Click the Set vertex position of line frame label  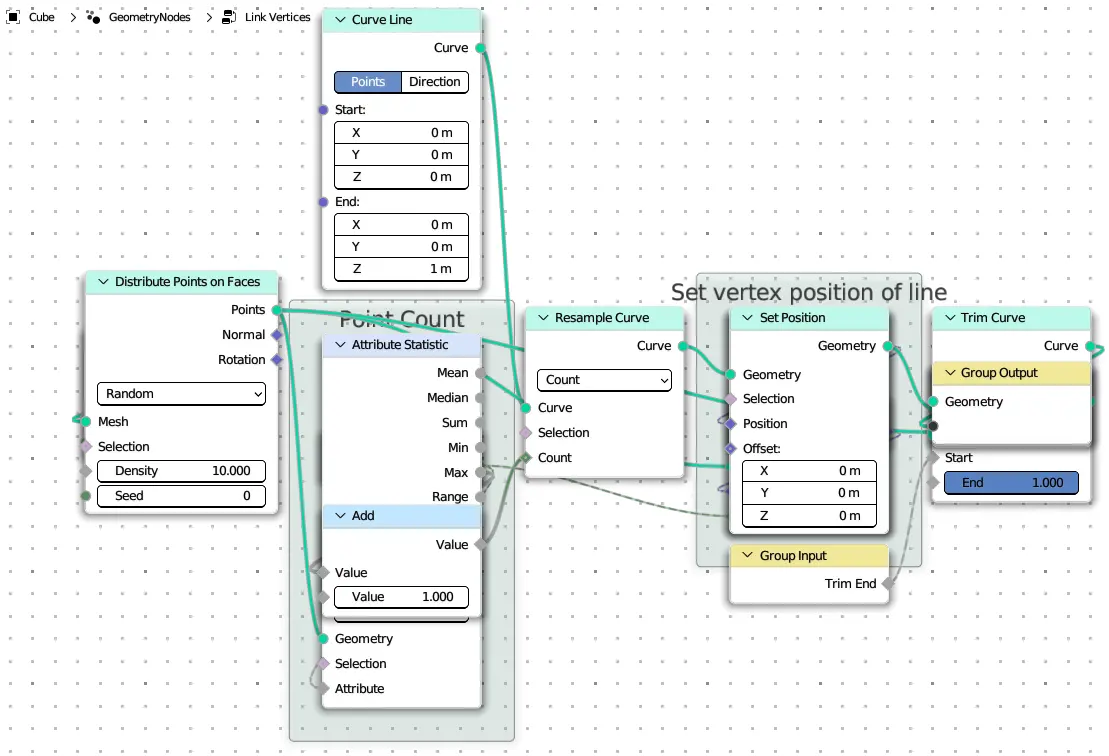(808, 292)
